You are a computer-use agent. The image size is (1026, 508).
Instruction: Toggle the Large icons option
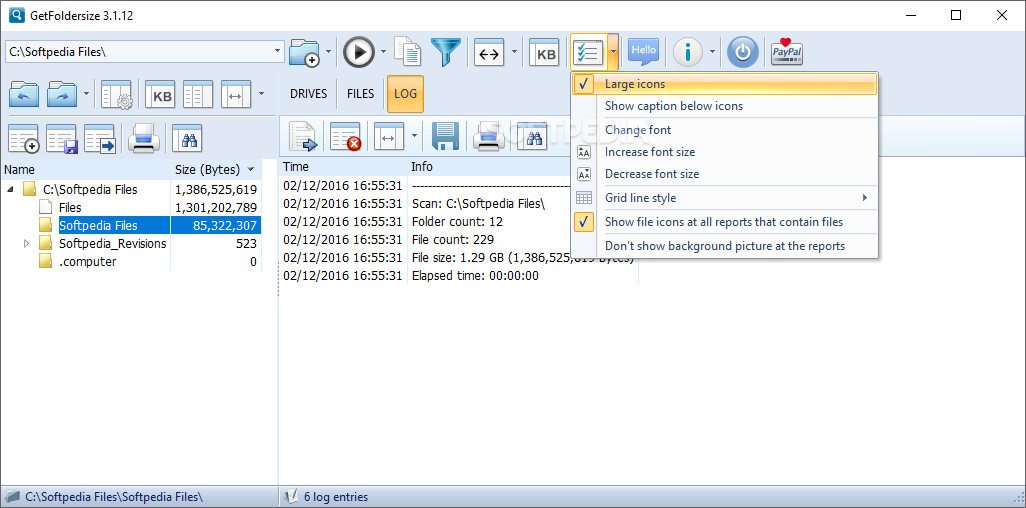(724, 84)
